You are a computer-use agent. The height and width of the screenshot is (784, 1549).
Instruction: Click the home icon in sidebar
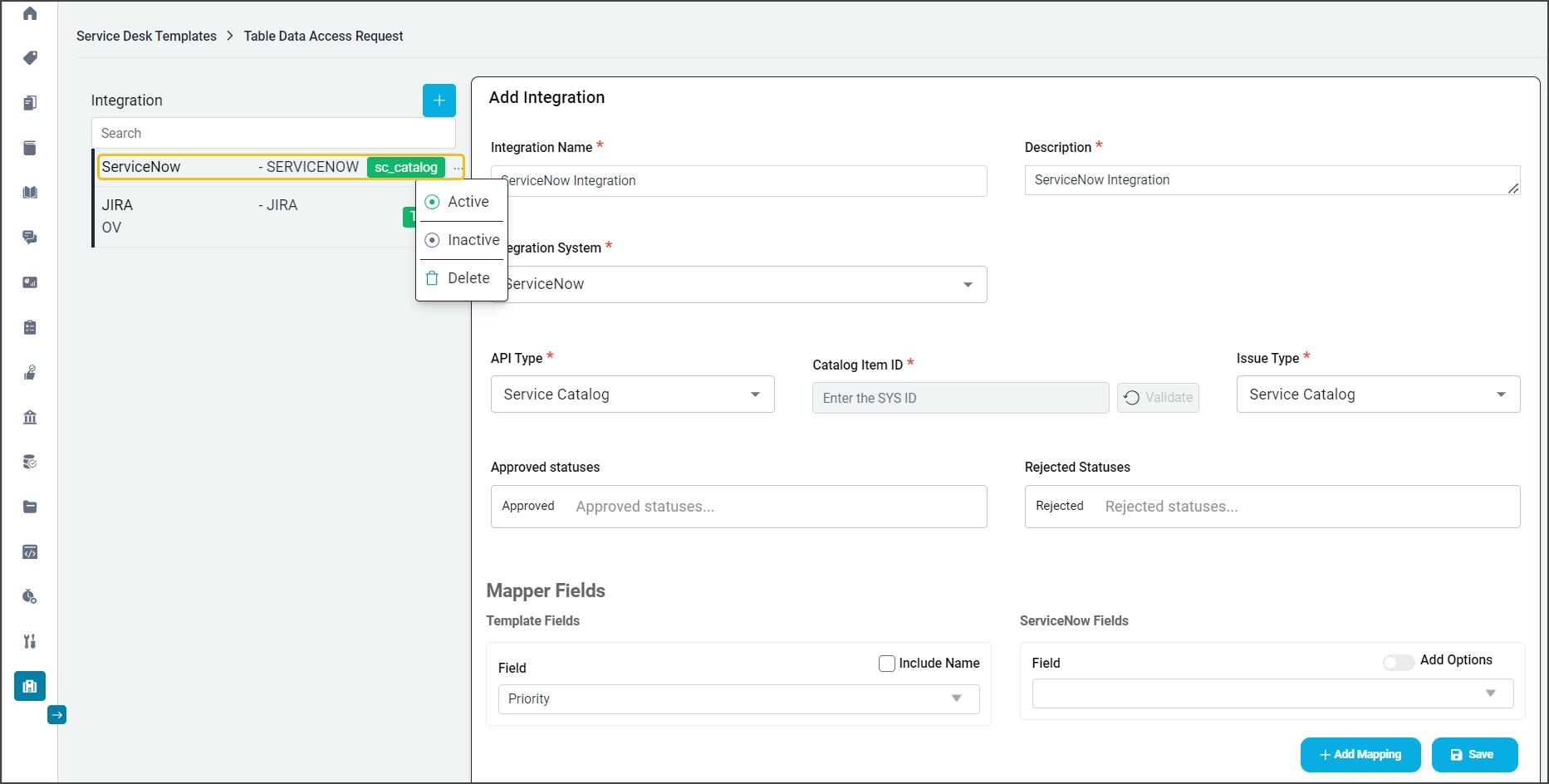[30, 13]
